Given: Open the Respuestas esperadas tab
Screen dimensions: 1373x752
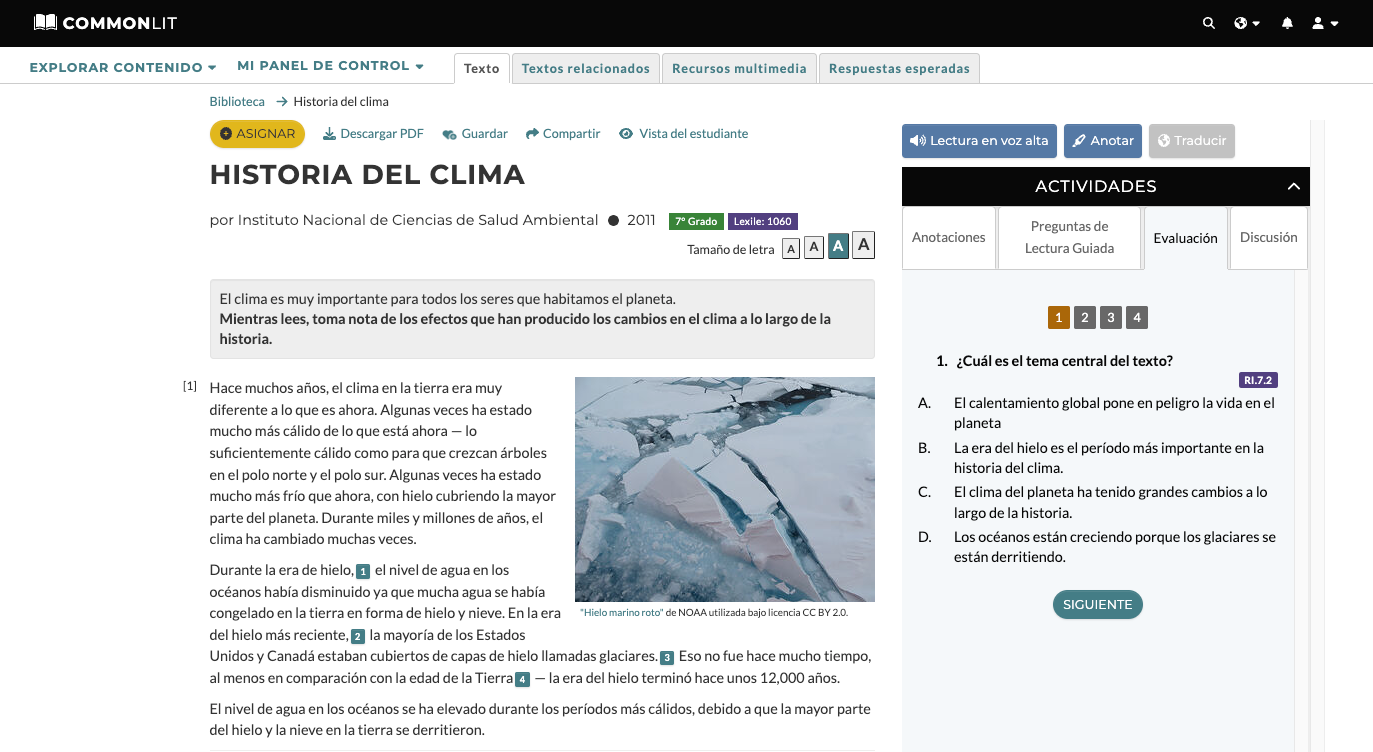Looking at the screenshot, I should (x=899, y=68).
